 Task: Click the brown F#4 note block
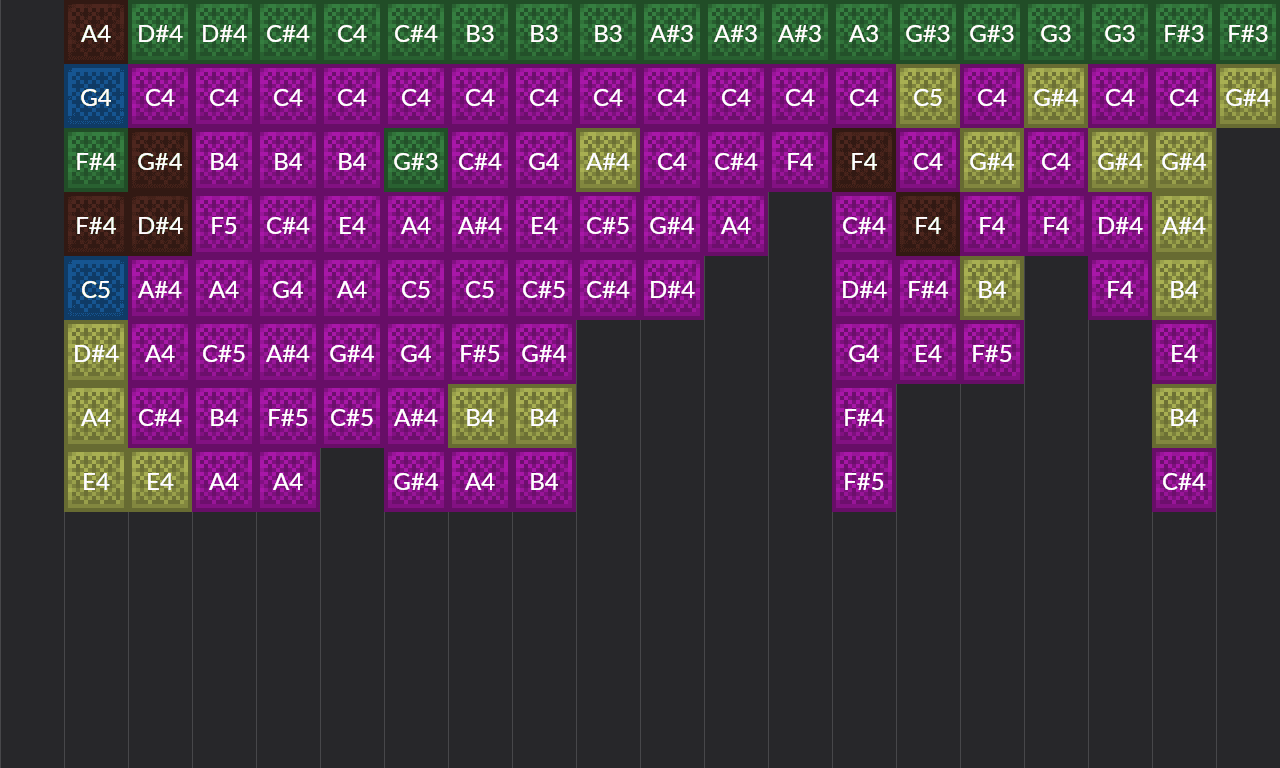pyautogui.click(x=96, y=225)
